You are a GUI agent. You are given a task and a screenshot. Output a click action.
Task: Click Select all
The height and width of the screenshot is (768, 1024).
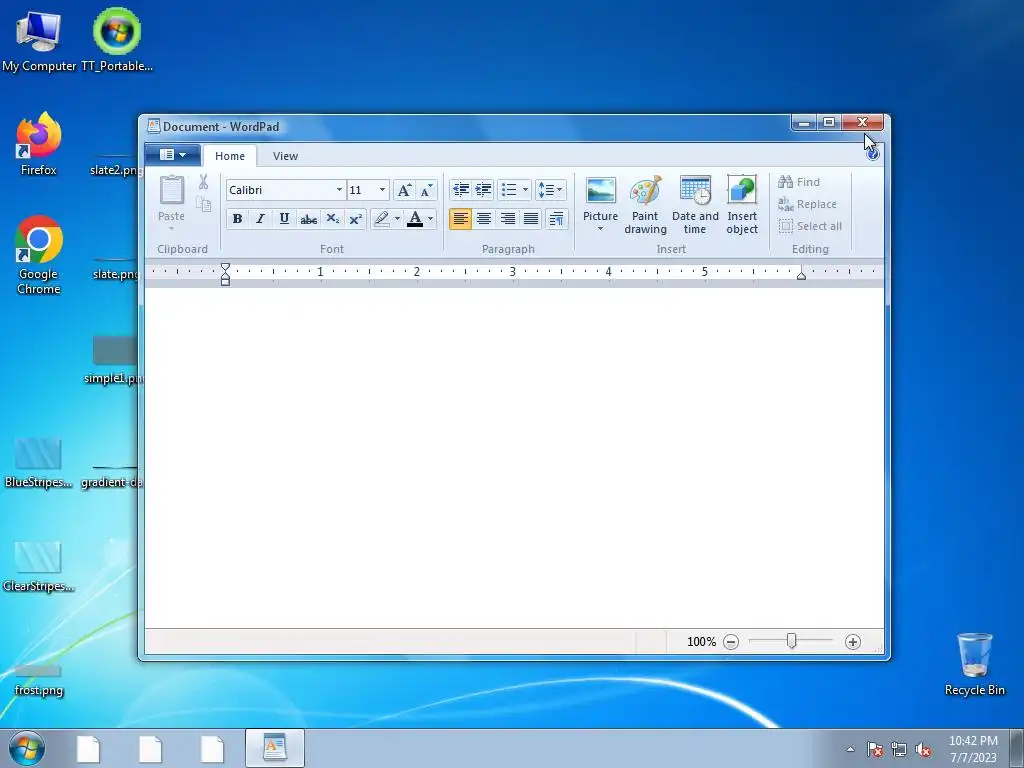coord(810,226)
